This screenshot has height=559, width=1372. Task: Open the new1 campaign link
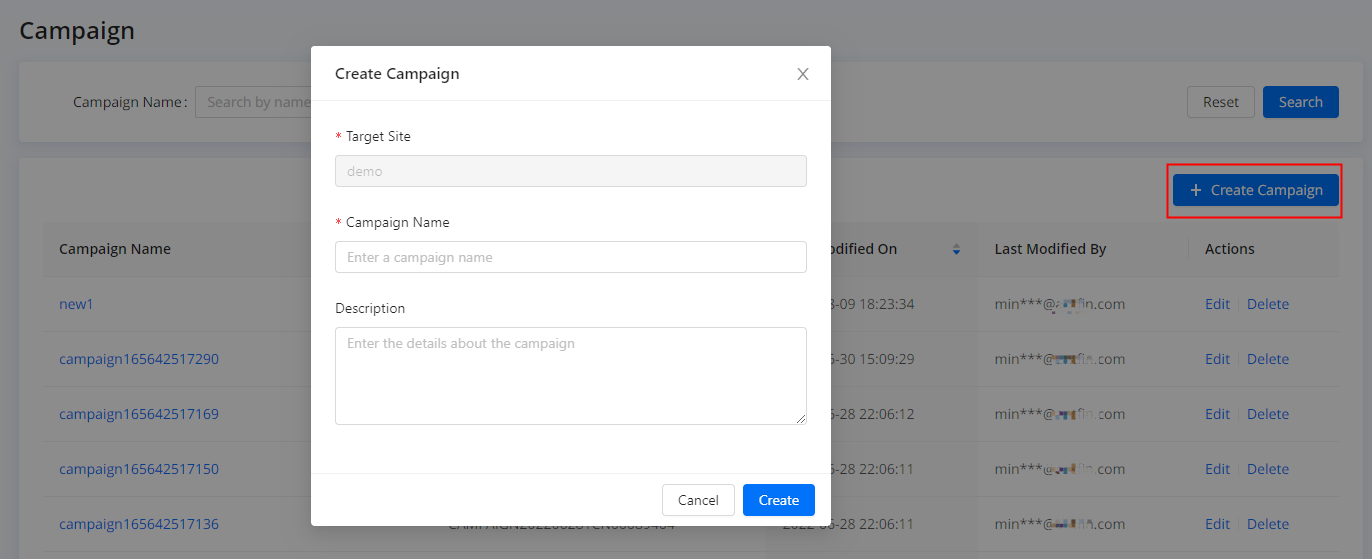click(76, 304)
